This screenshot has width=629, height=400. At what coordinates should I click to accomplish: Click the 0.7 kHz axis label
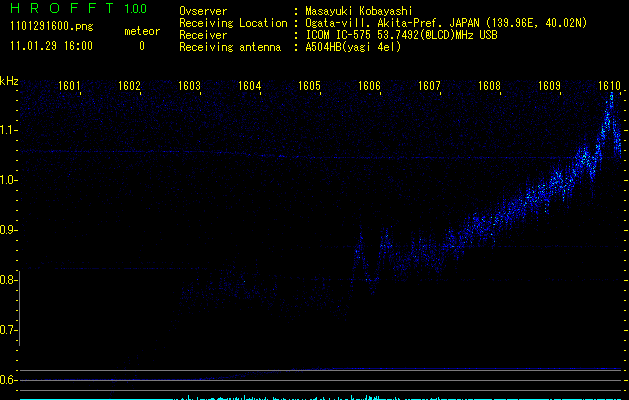click(x=8, y=330)
